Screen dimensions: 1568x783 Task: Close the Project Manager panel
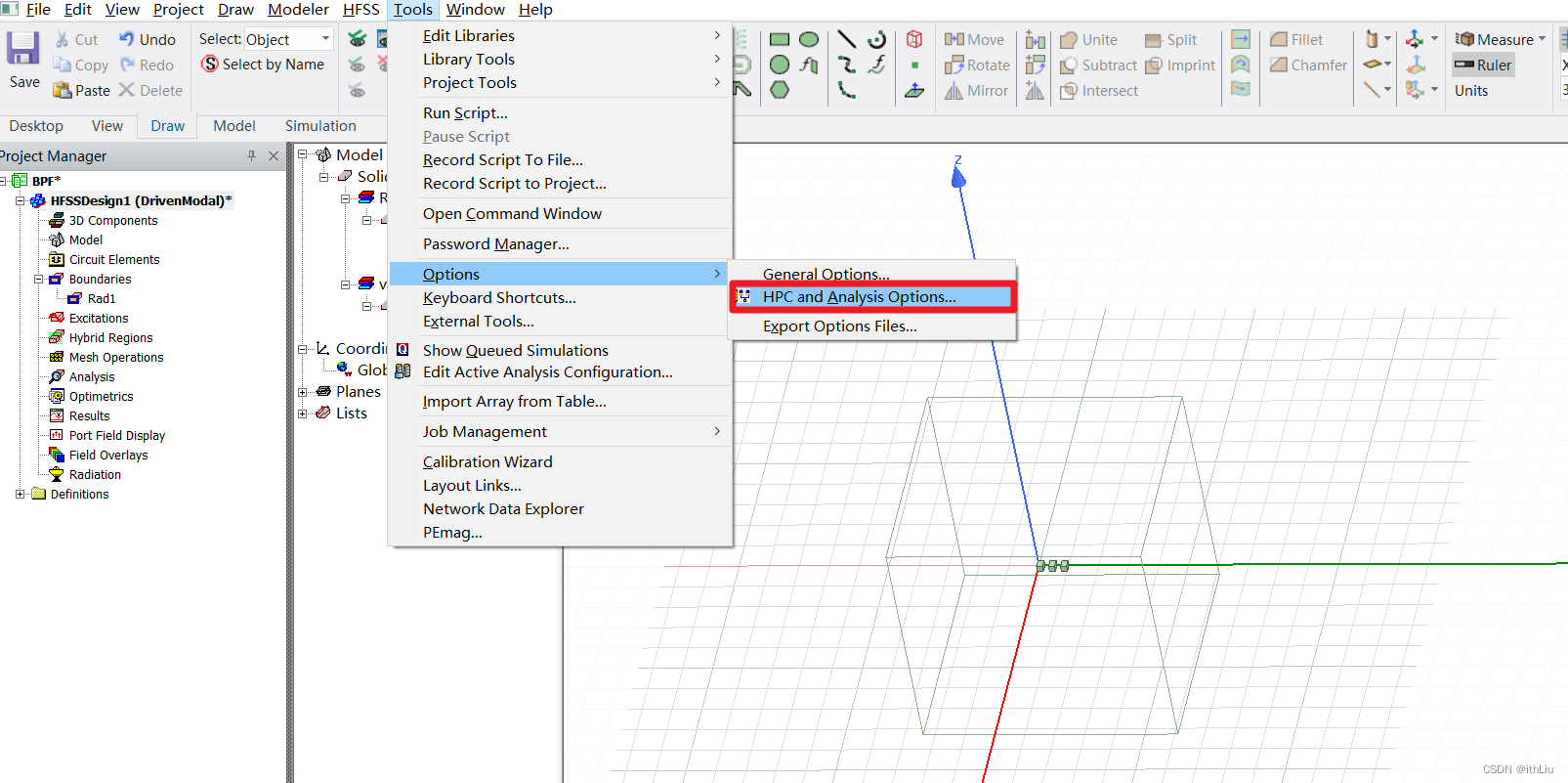tap(274, 155)
